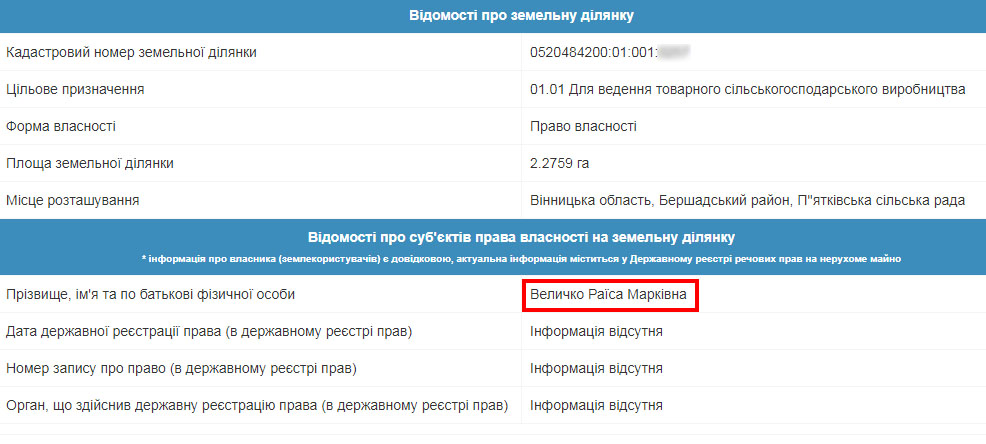Click the 'Орган, що здійснив державну реєстрацію' label
The height and width of the screenshot is (444, 986).
pos(257,406)
